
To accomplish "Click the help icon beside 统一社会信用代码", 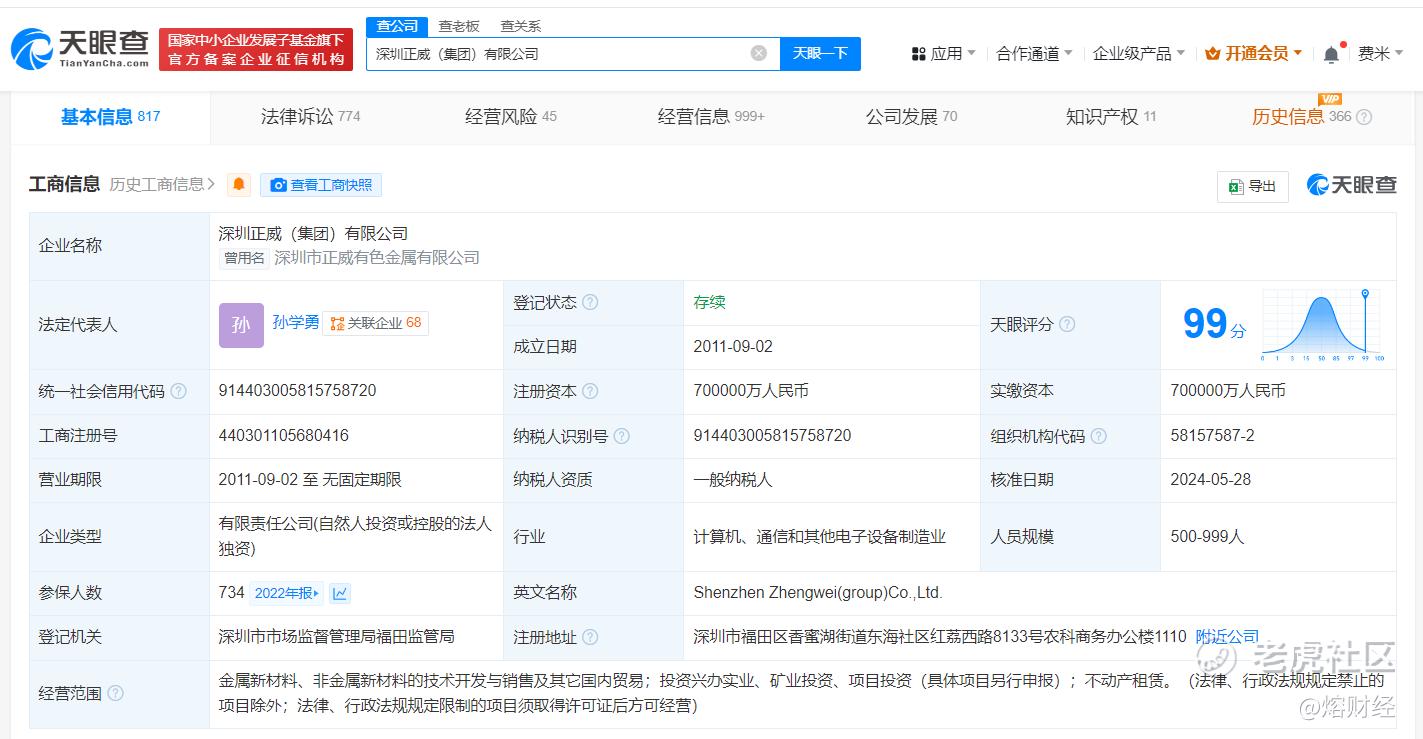I will coord(178,391).
